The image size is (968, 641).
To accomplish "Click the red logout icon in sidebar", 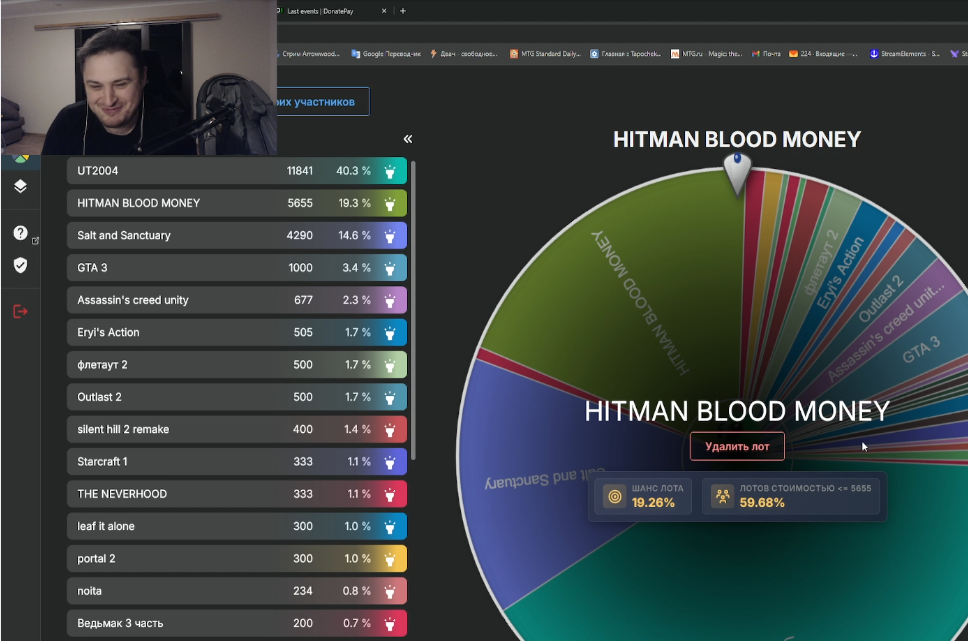I will pos(20,311).
